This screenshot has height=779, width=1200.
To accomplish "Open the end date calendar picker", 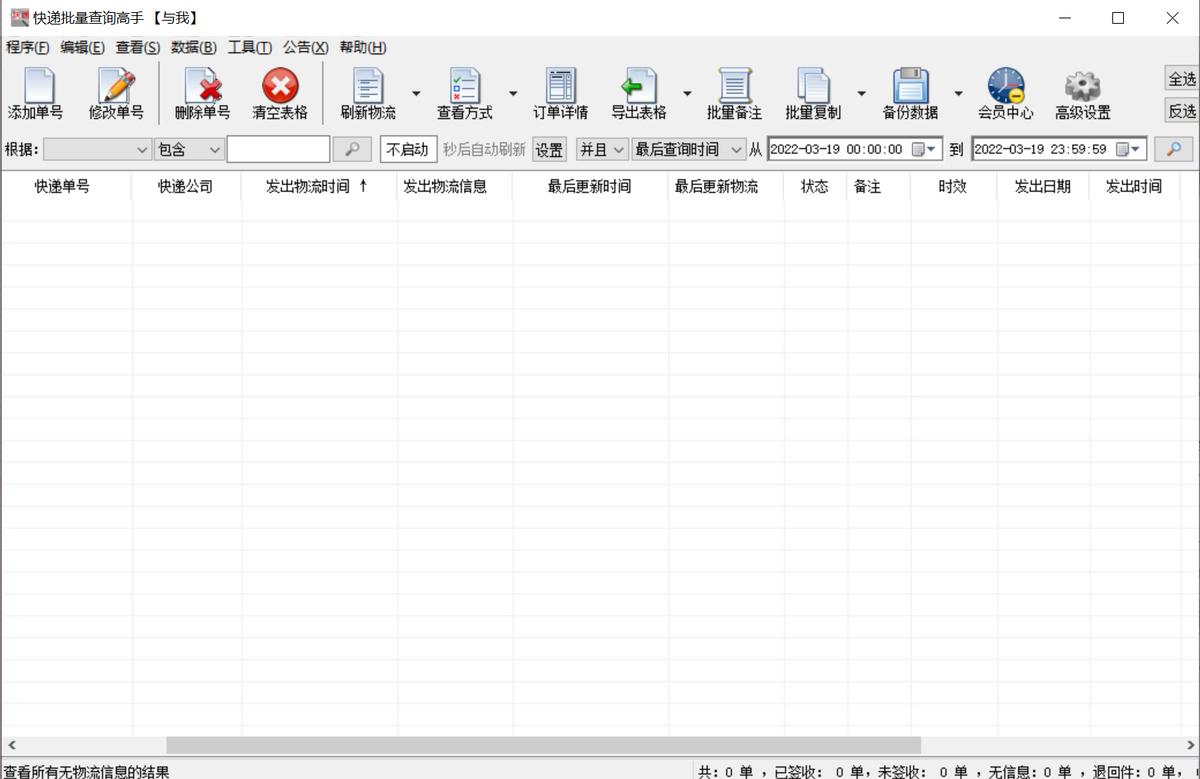I will 1130,149.
